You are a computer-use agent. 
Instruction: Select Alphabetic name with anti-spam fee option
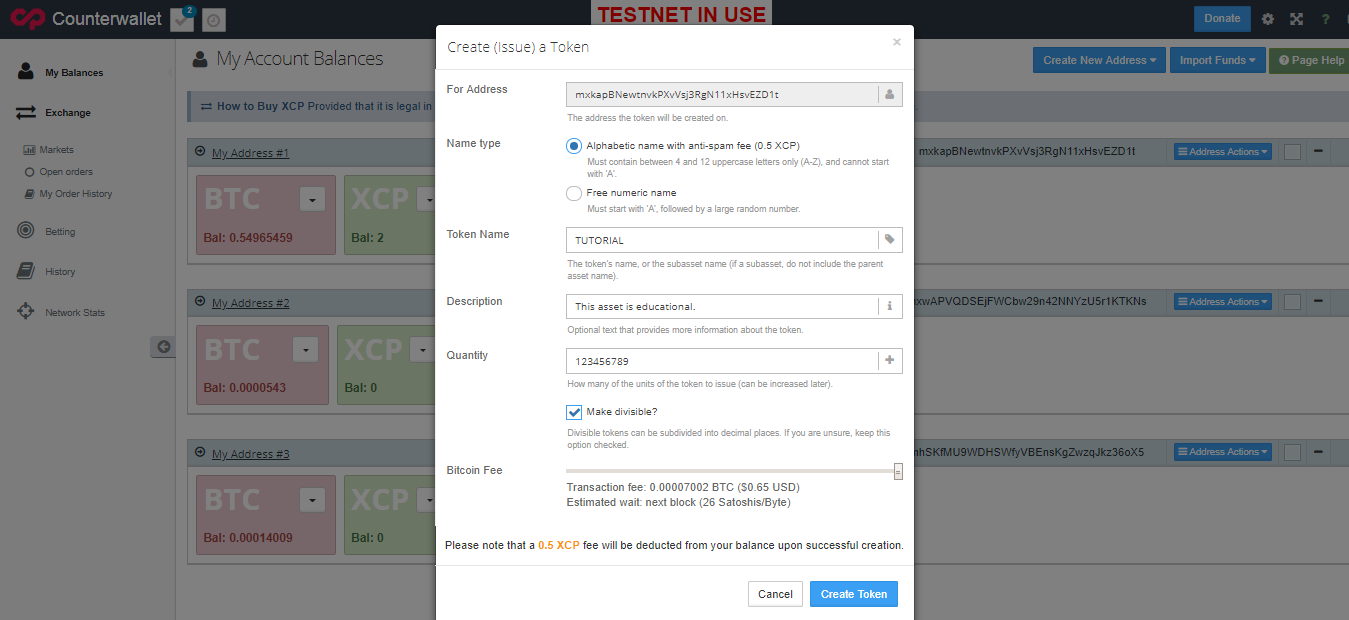click(x=573, y=145)
